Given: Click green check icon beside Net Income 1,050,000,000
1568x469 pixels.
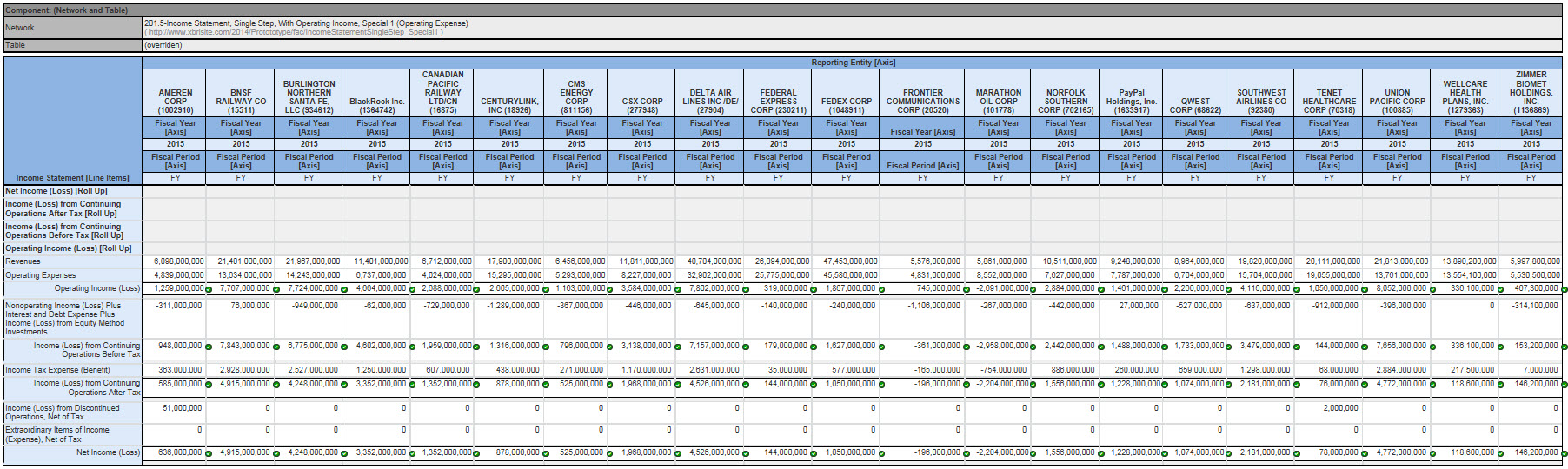Looking at the screenshot, I should (881, 453).
